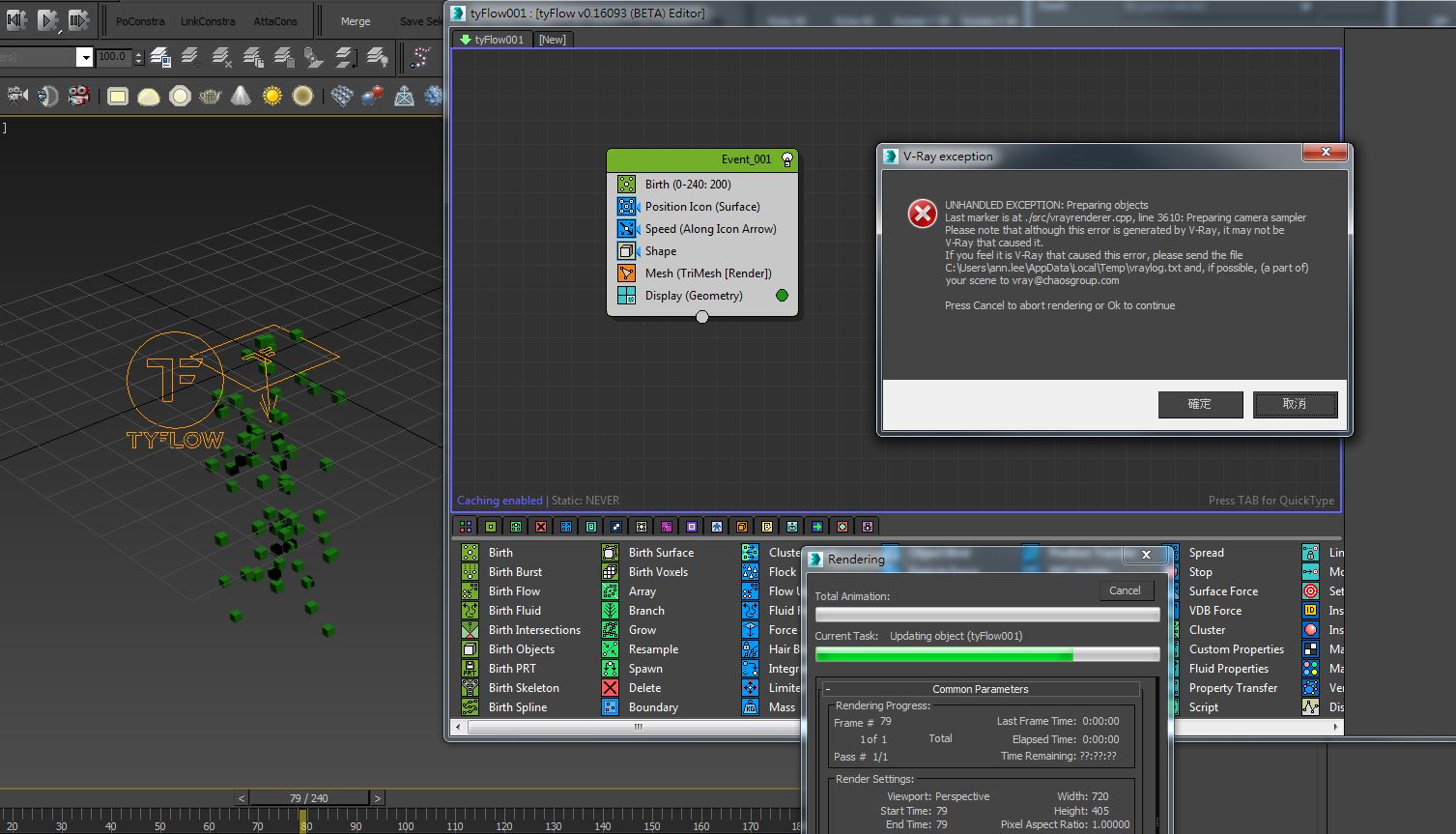The image size is (1456, 834).
Task: Click the Birth PRT operator icon
Action: click(470, 669)
